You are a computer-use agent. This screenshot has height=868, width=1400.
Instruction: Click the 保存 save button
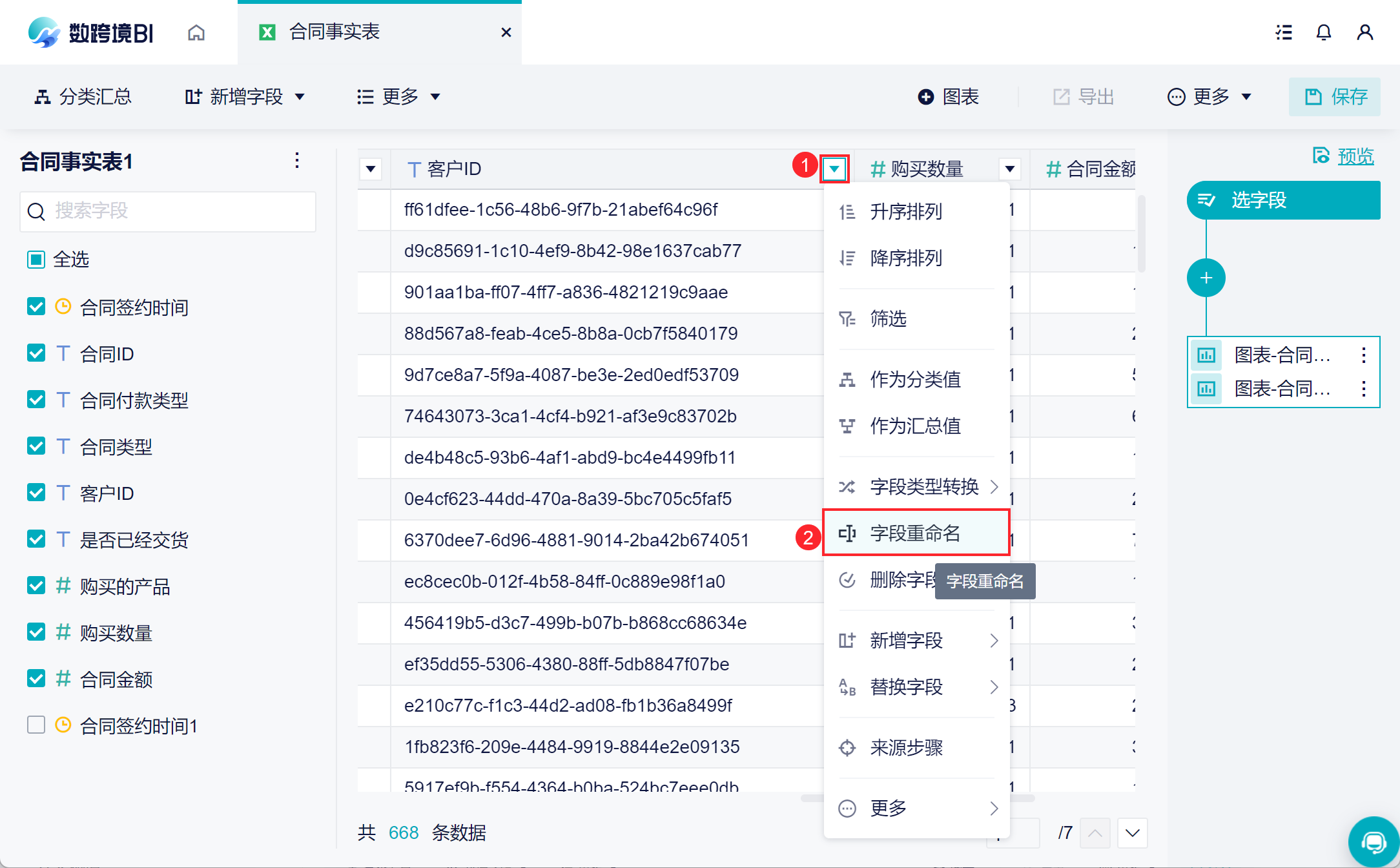point(1334,97)
